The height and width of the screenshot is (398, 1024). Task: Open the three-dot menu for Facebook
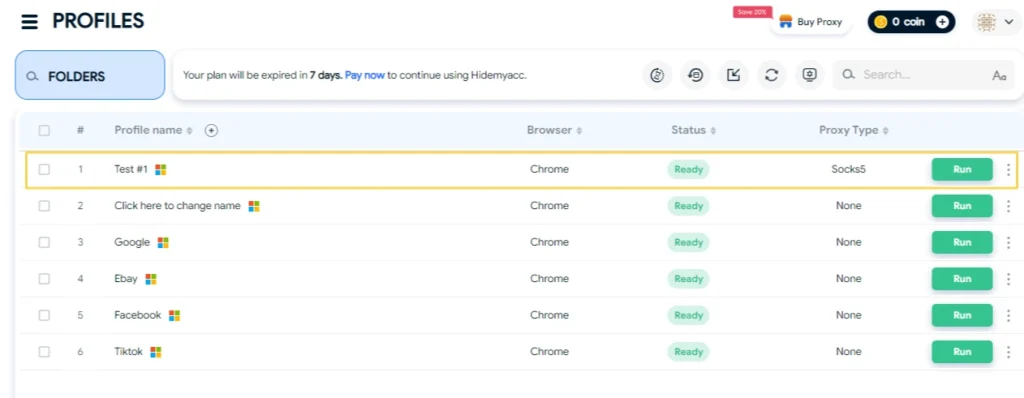coord(1008,315)
